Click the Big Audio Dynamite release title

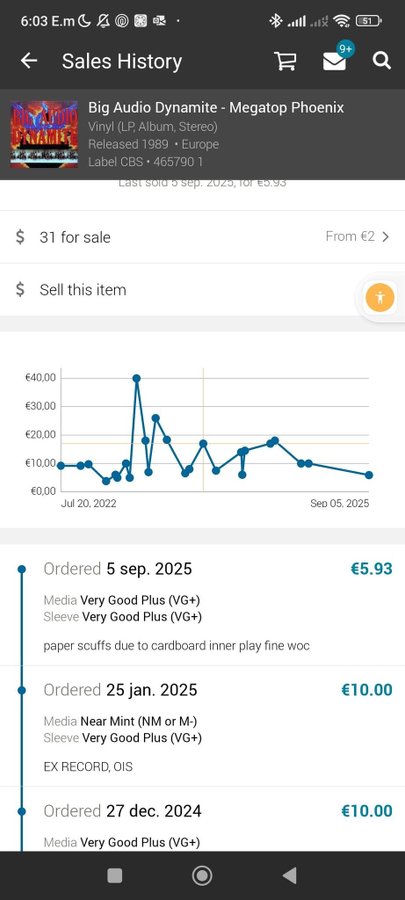coord(216,107)
